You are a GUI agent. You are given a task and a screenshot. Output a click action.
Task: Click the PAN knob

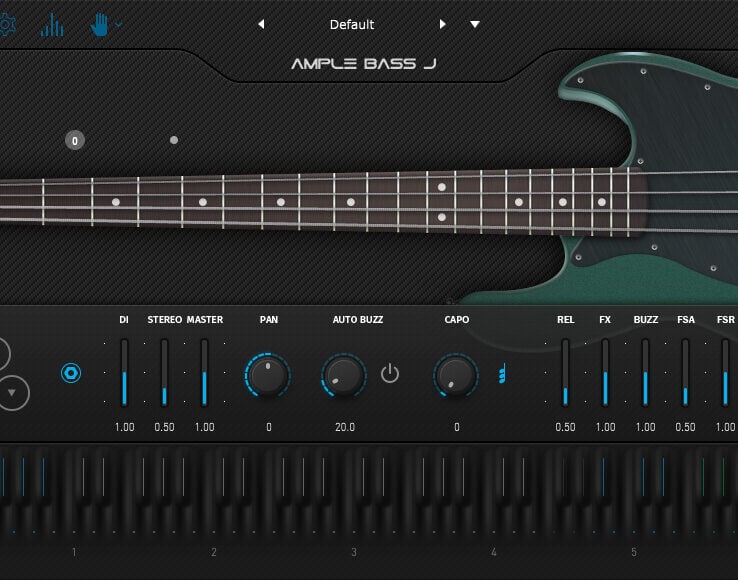coord(268,375)
